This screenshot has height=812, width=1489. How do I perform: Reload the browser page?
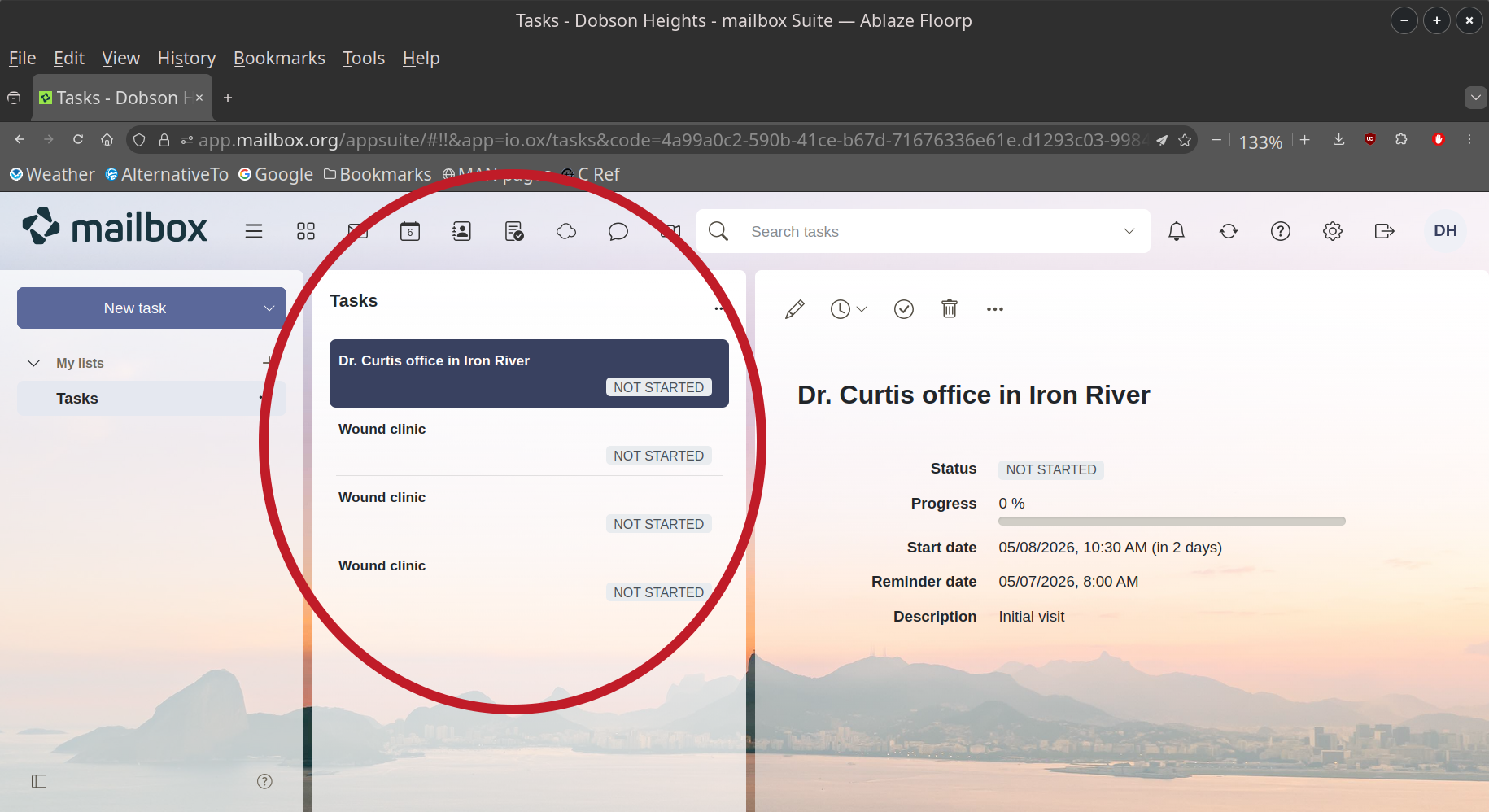[78, 139]
